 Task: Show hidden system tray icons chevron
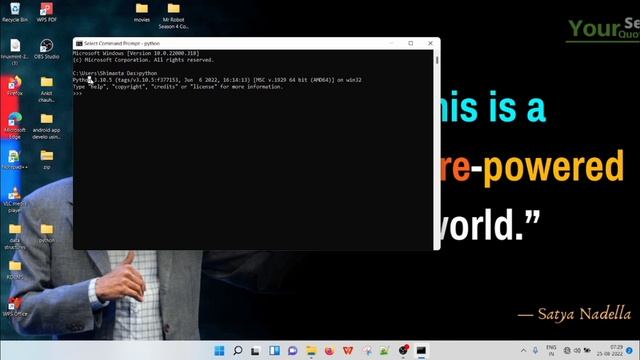pyautogui.click(x=523, y=351)
